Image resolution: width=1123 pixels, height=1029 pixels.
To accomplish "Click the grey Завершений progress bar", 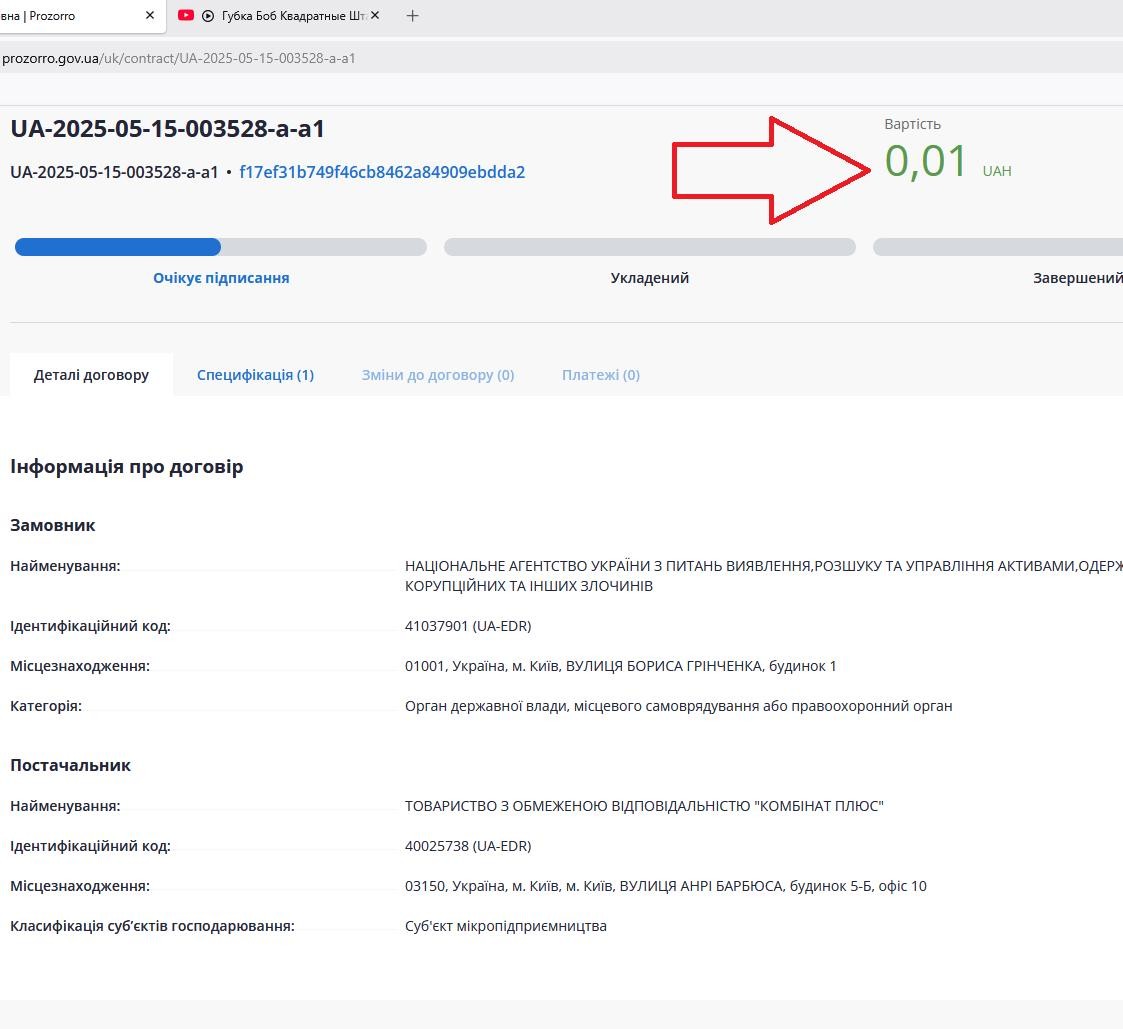I will click(998, 247).
